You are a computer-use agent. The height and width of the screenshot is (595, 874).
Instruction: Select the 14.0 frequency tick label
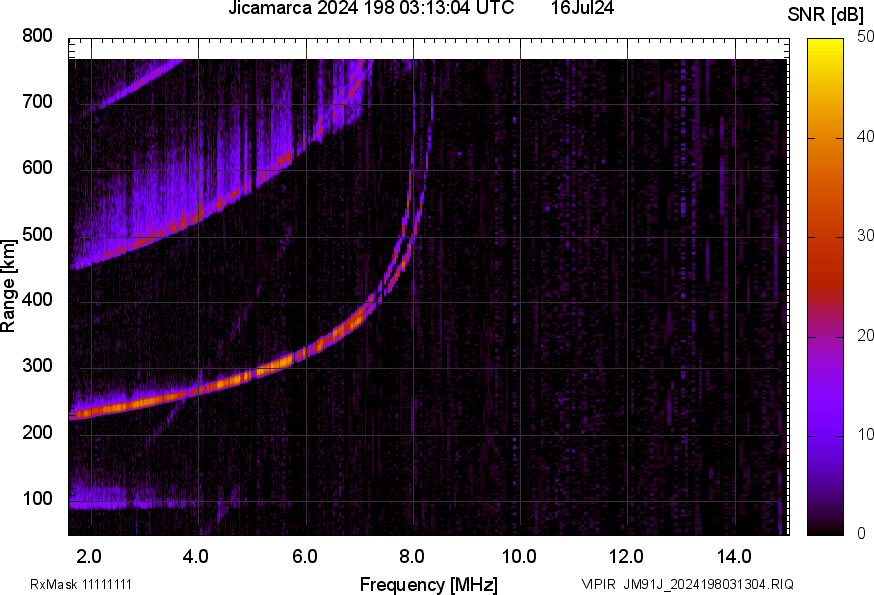pos(735,555)
